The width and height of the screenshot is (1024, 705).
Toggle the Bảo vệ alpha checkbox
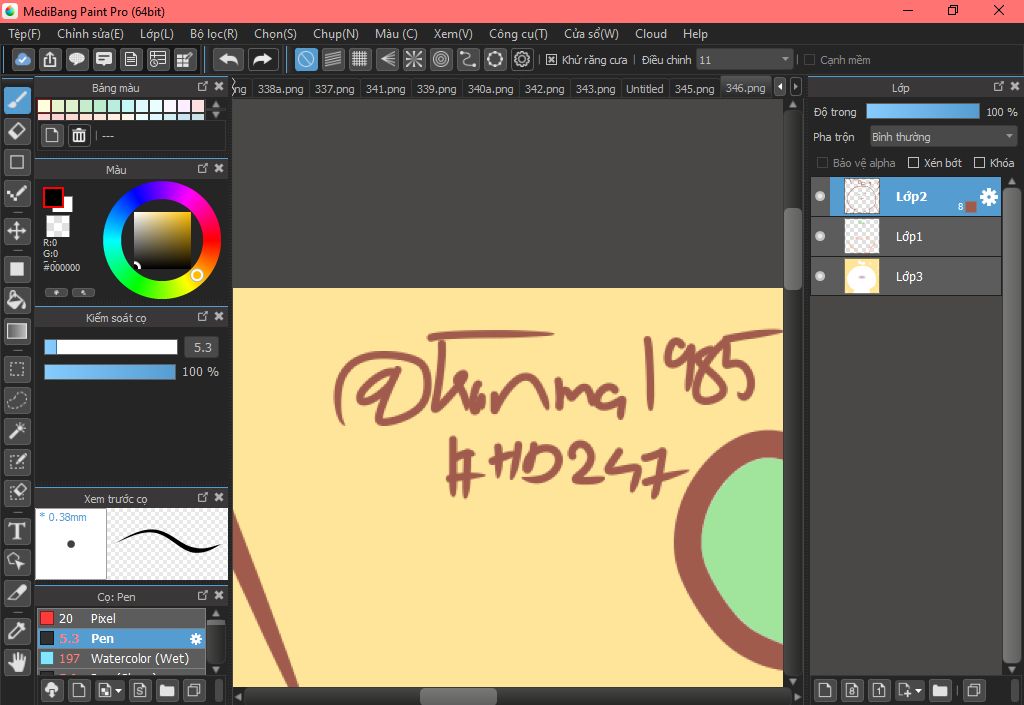(823, 163)
